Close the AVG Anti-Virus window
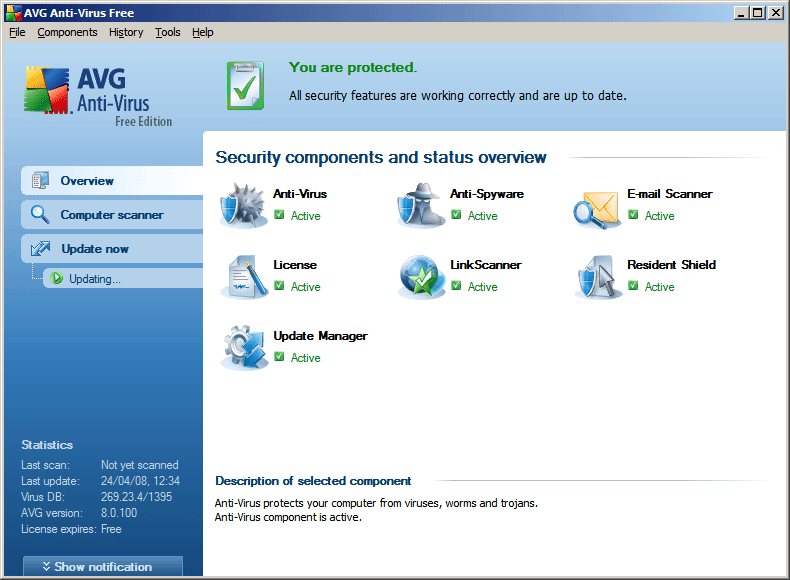The image size is (790, 580). click(x=775, y=13)
